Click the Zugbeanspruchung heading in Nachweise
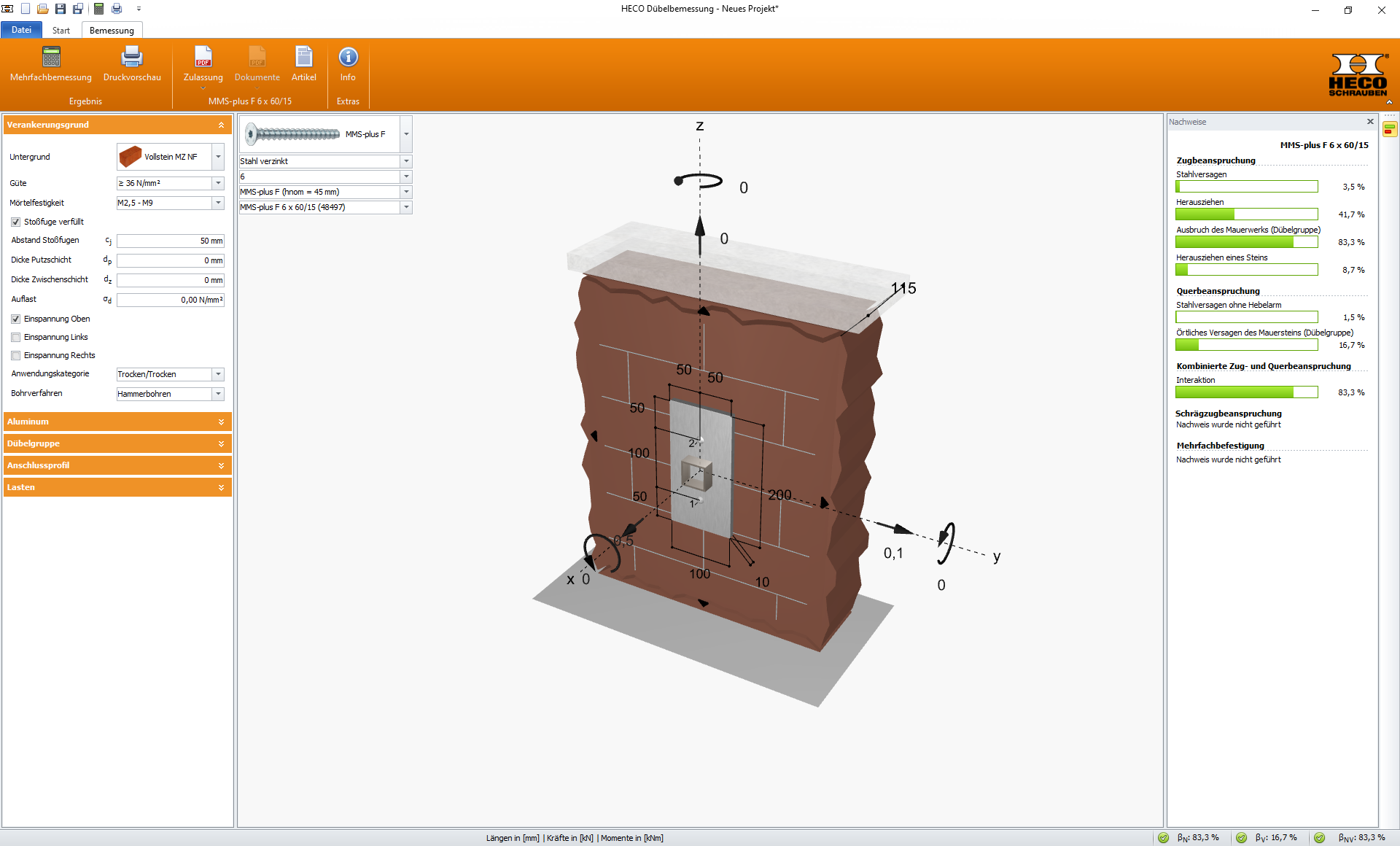Image resolution: width=1400 pixels, height=846 pixels. (1216, 160)
